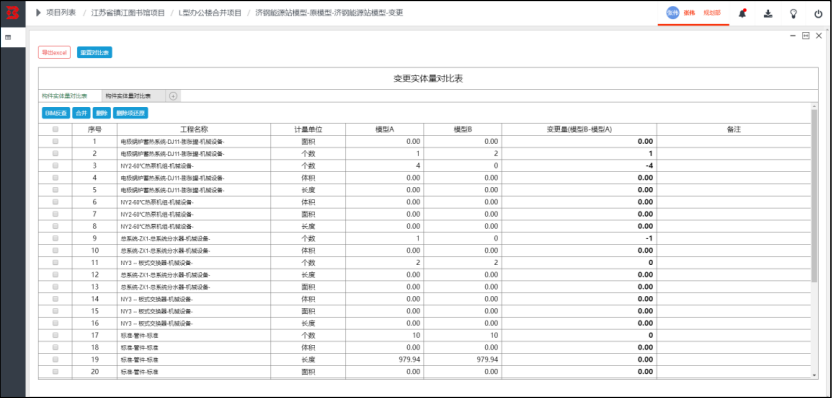832x398 pixels.
Task: Click the 删除项还原 button
Action: pos(130,113)
